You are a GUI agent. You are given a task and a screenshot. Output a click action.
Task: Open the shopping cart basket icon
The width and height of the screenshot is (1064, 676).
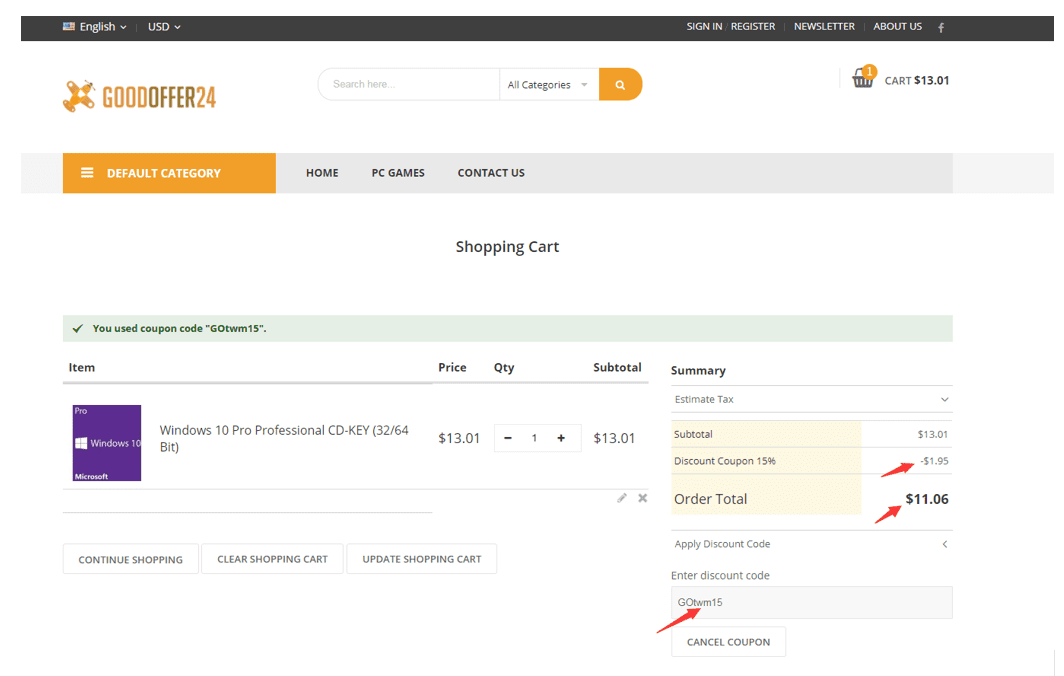pos(864,77)
